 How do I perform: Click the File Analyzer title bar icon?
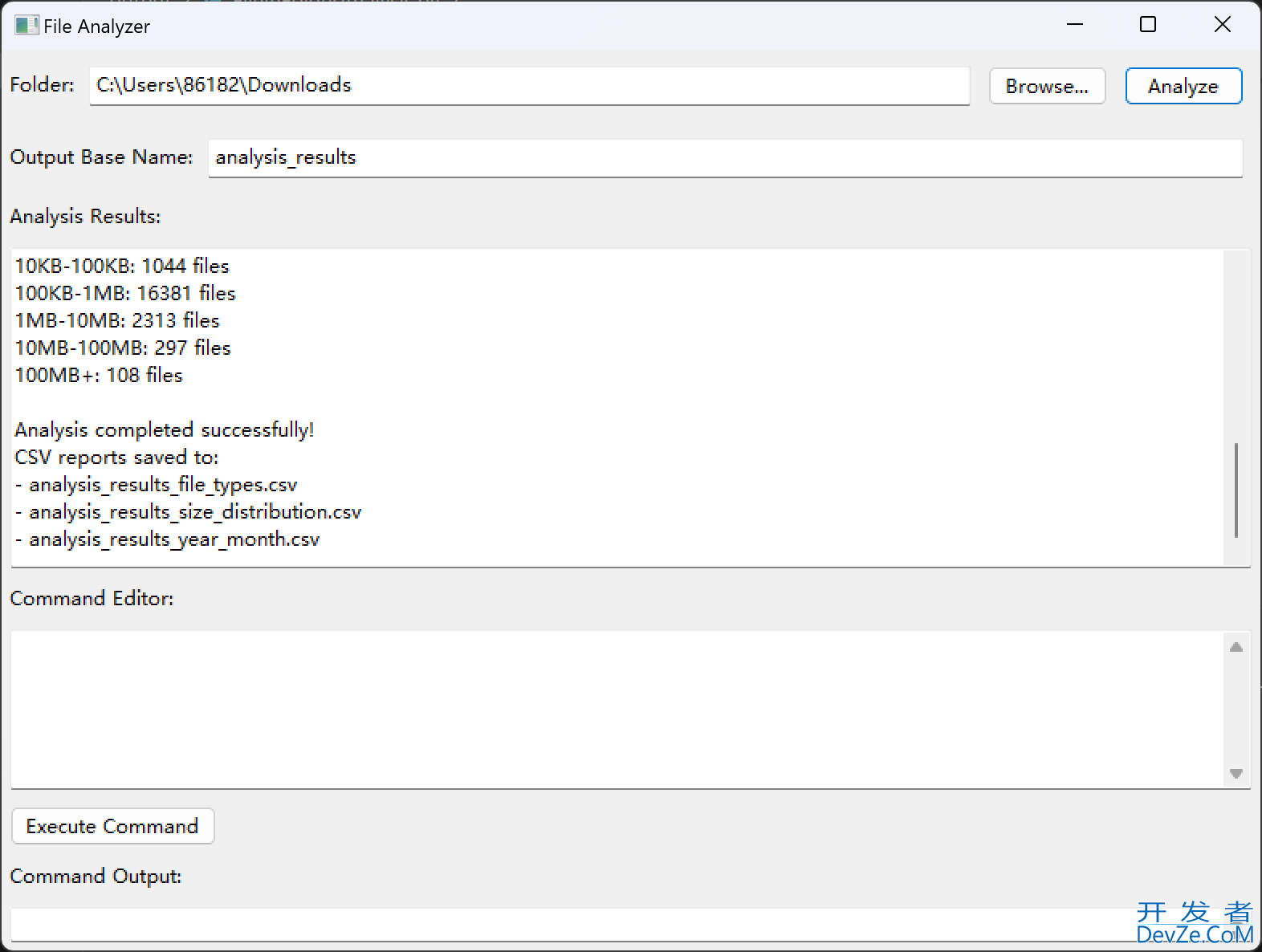click(x=26, y=26)
